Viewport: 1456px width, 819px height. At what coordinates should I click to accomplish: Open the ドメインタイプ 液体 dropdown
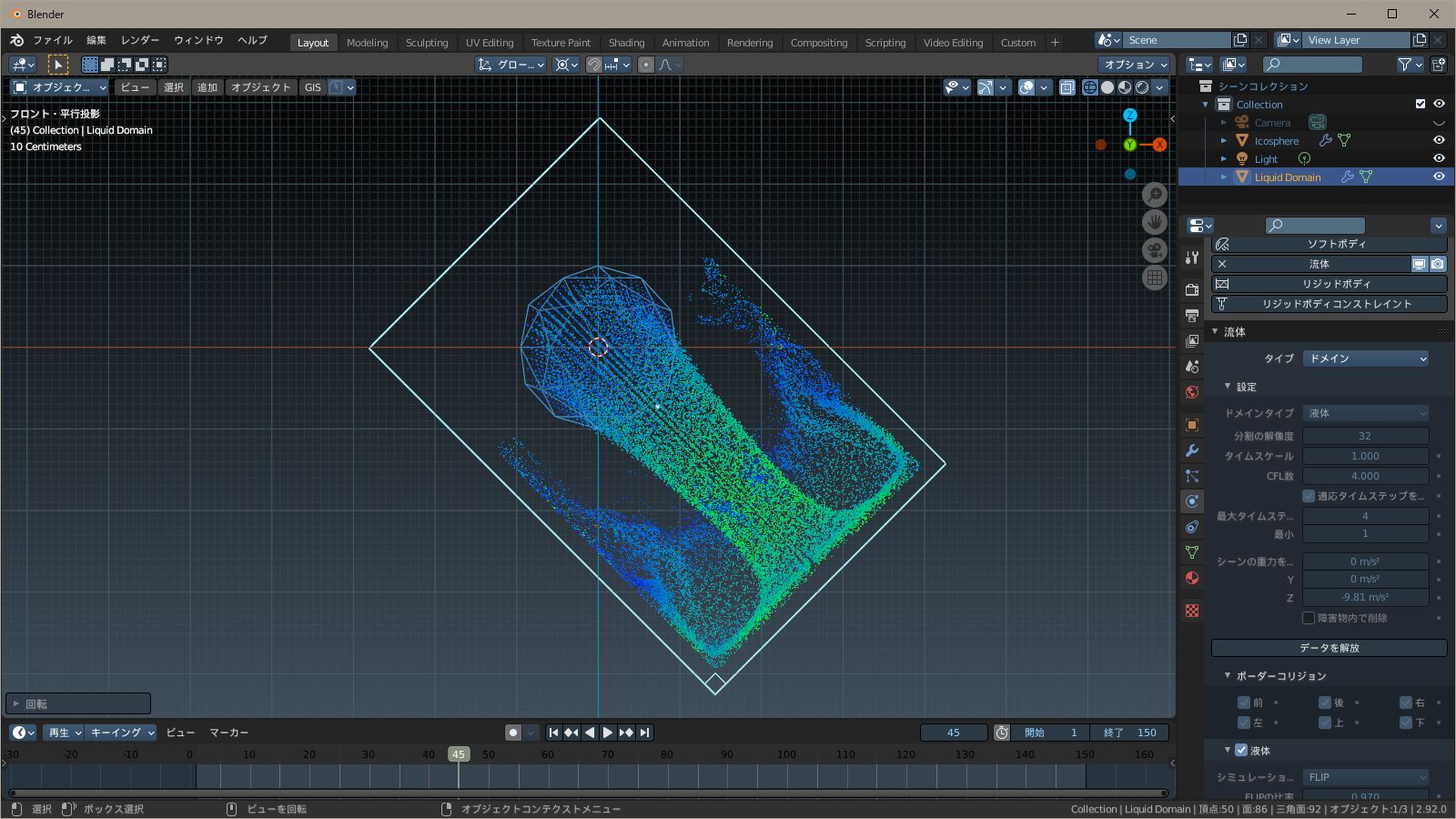1366,413
